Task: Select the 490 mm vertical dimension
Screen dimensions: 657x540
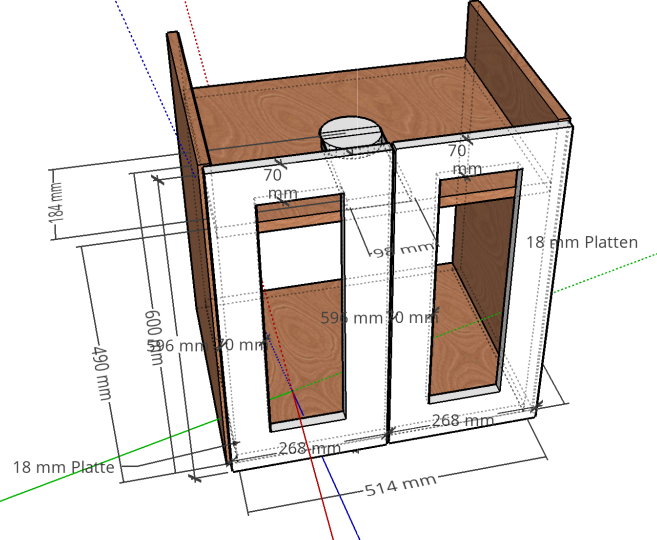Action: (x=100, y=373)
